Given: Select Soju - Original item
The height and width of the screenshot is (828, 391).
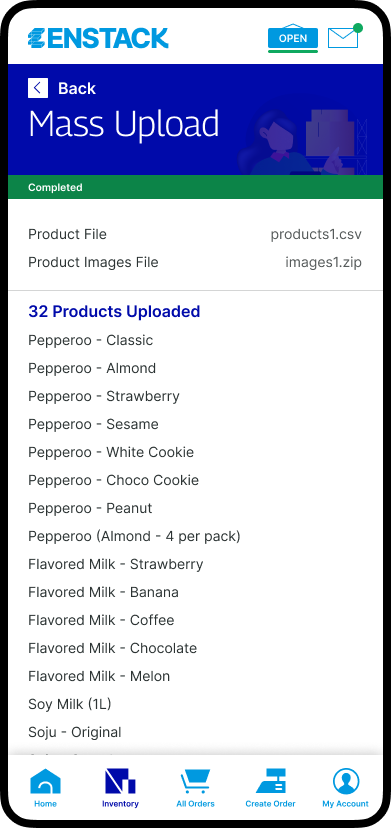Looking at the screenshot, I should pyautogui.click(x=75, y=732).
